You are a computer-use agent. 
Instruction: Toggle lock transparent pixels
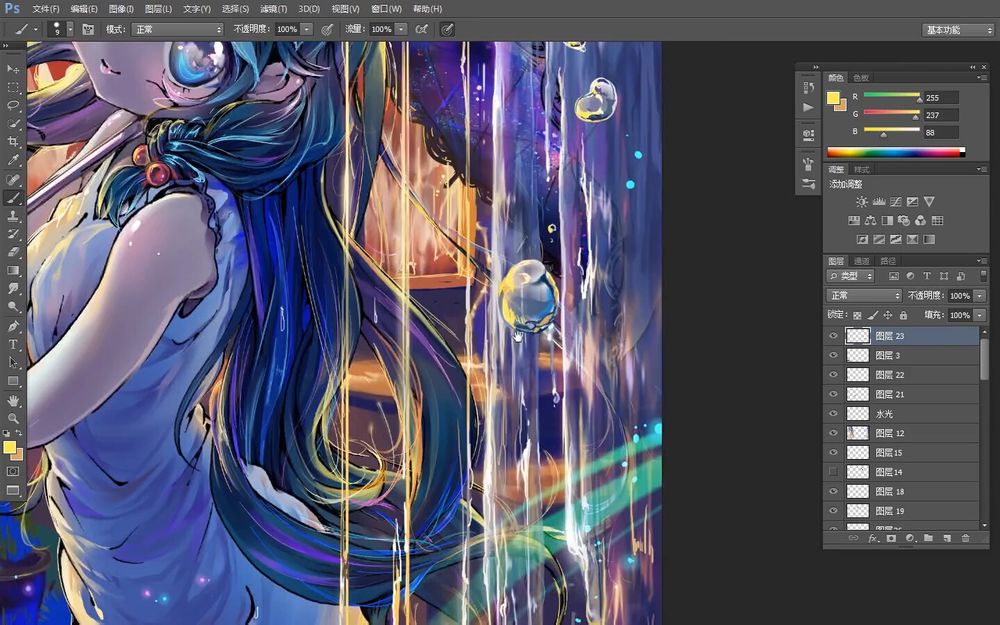coord(857,315)
